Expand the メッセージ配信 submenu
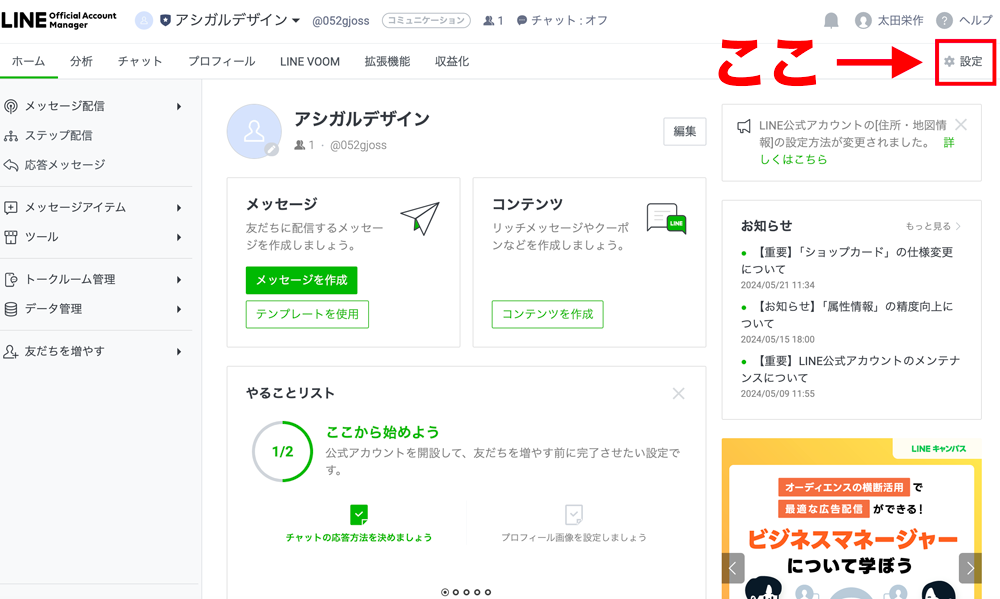 coord(179,107)
